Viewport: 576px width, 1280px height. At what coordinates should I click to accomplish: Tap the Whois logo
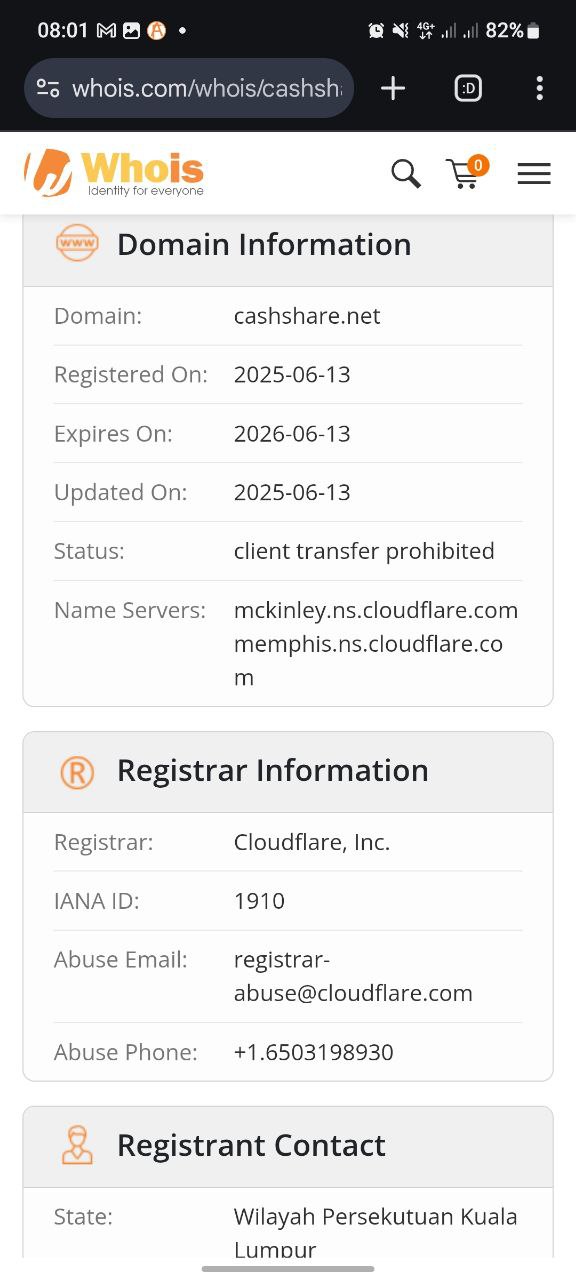pyautogui.click(x=114, y=173)
